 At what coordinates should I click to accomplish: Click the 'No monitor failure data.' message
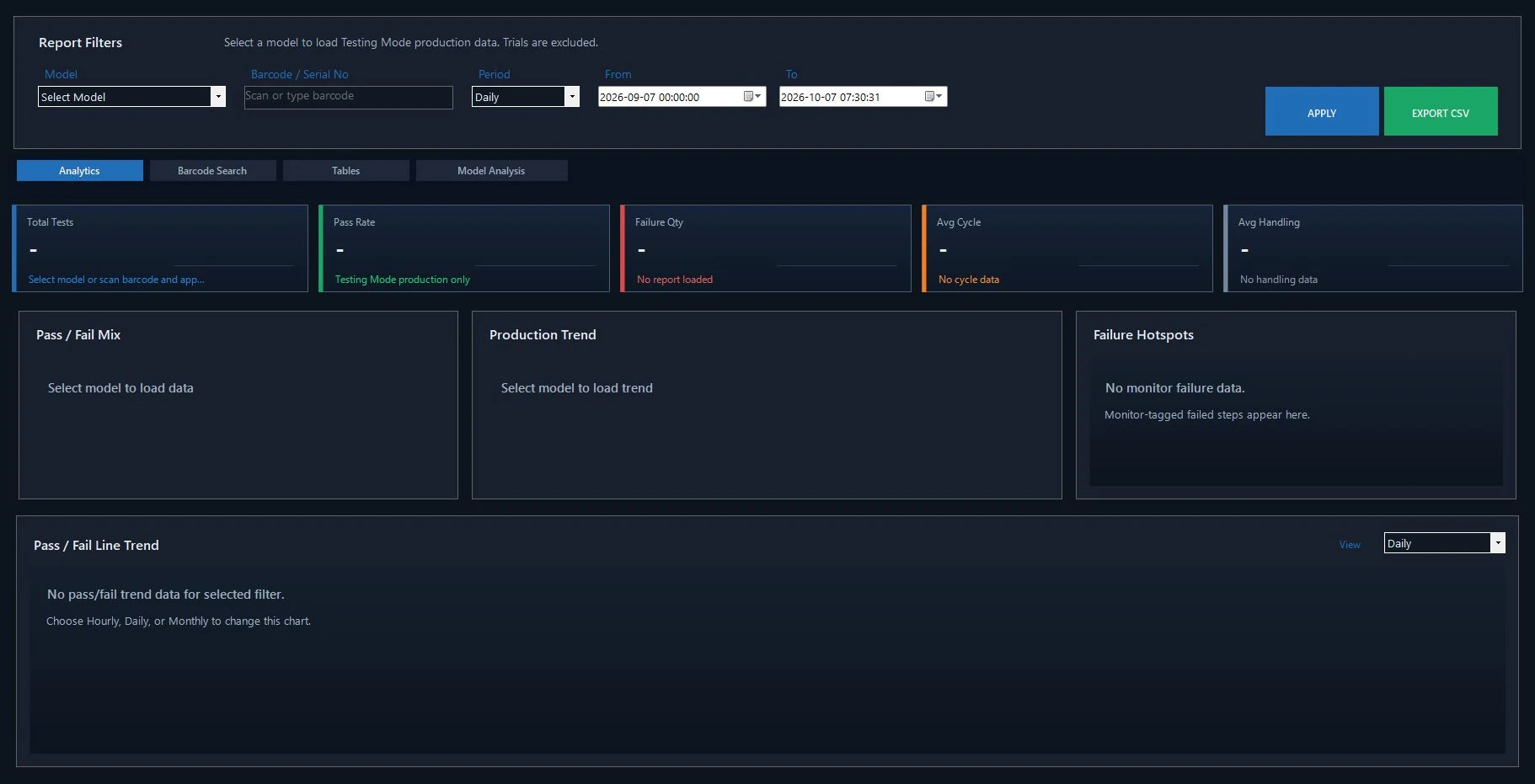point(1175,388)
